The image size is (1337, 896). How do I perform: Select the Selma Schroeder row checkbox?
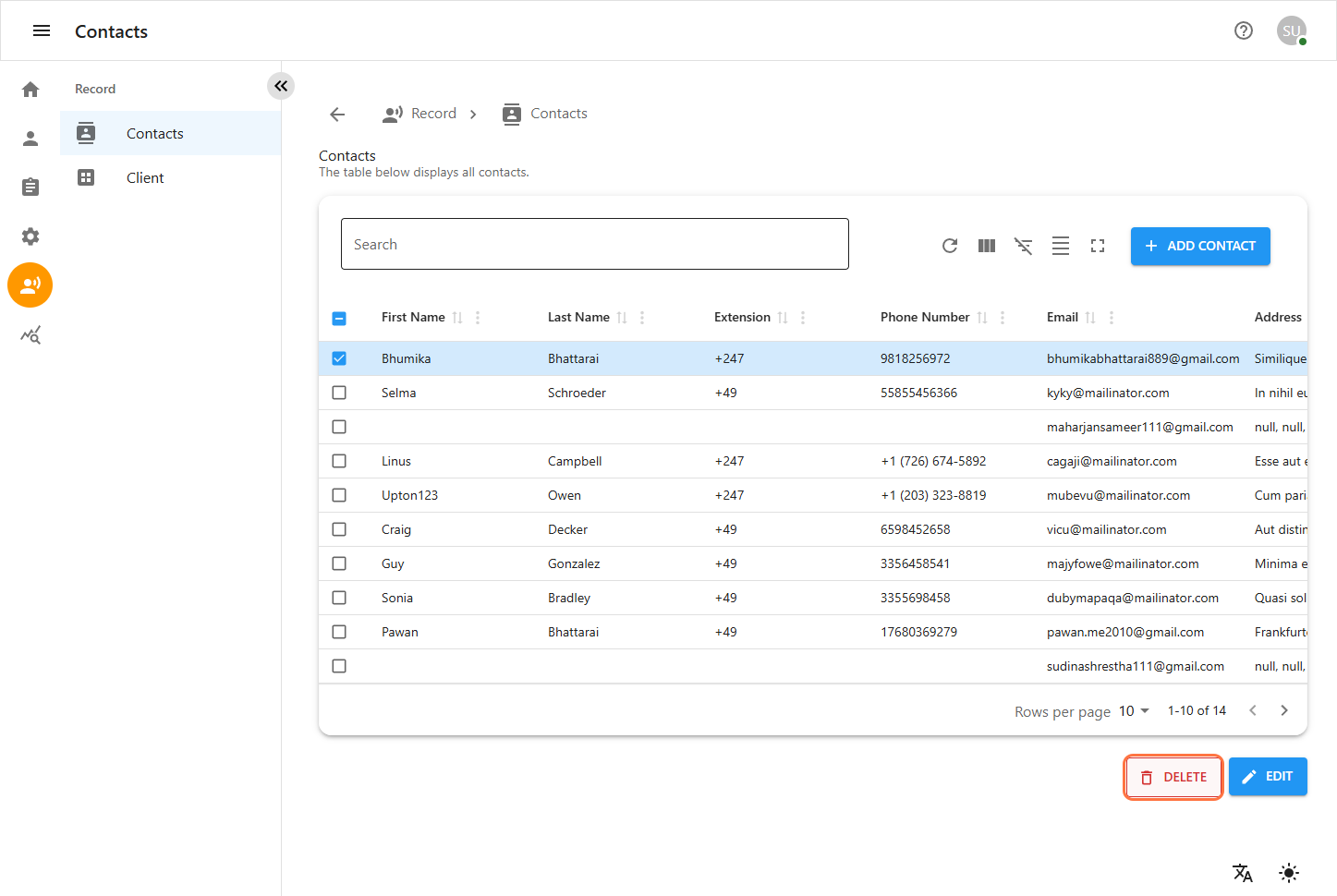339,393
